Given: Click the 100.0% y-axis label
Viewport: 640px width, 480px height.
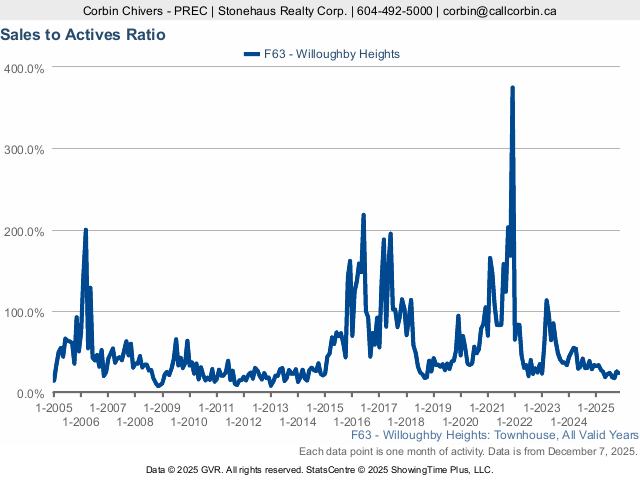Looking at the screenshot, I should (x=23, y=313).
